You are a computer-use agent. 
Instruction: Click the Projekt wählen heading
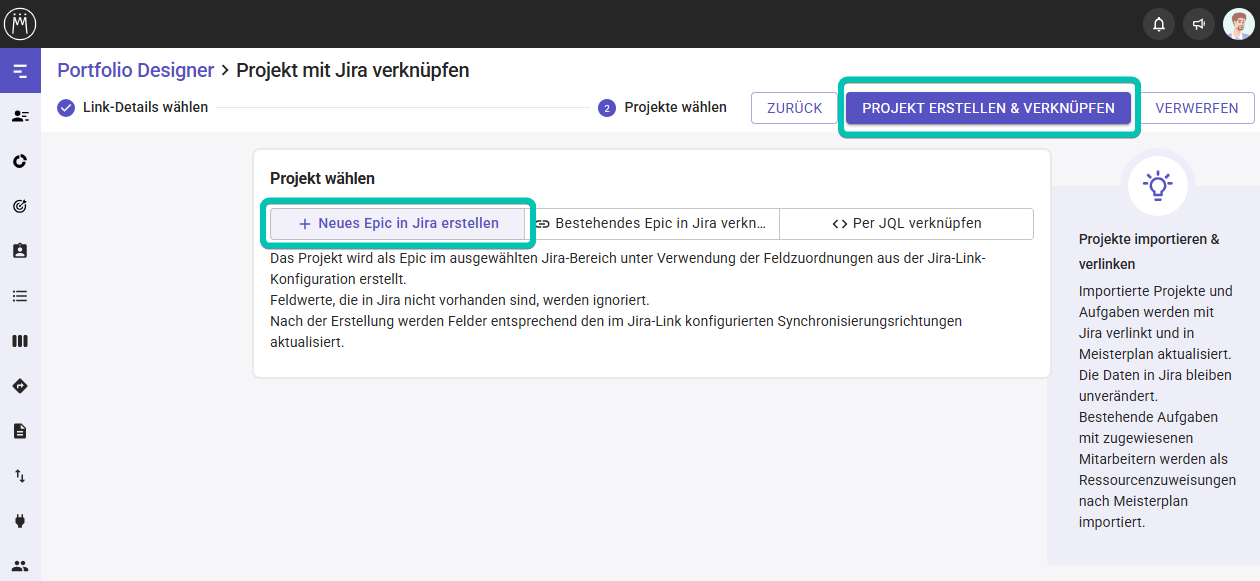(x=322, y=178)
